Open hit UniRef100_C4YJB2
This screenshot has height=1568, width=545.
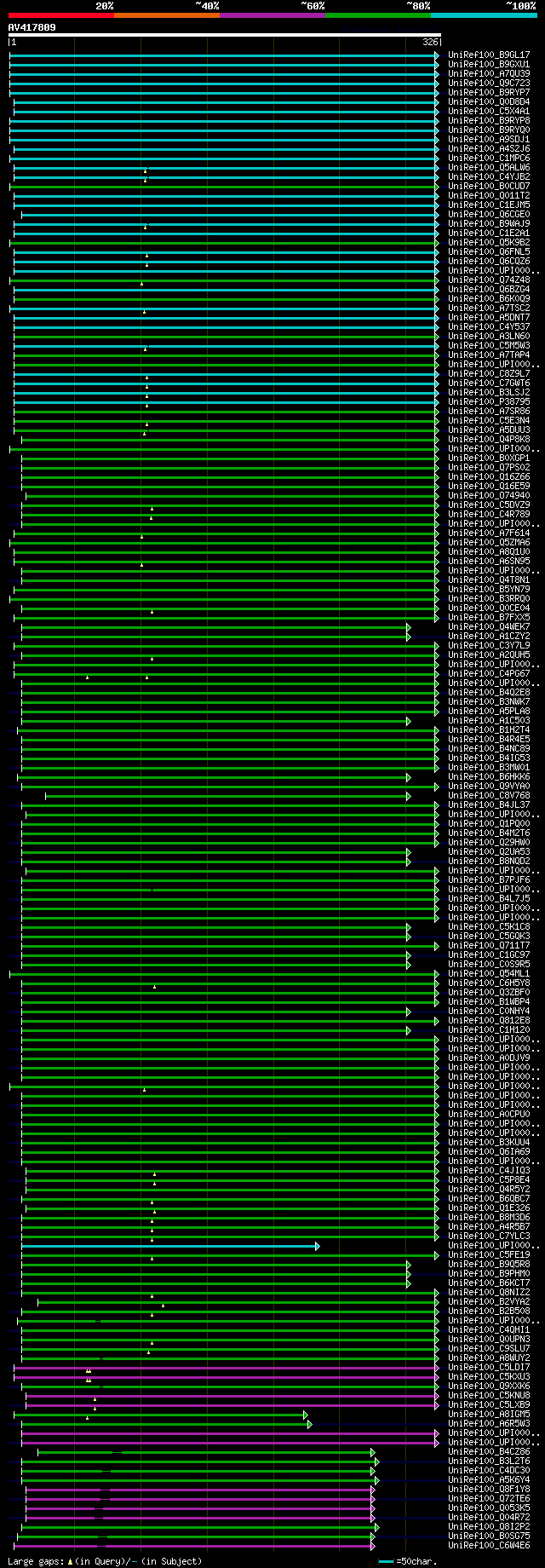click(489, 176)
